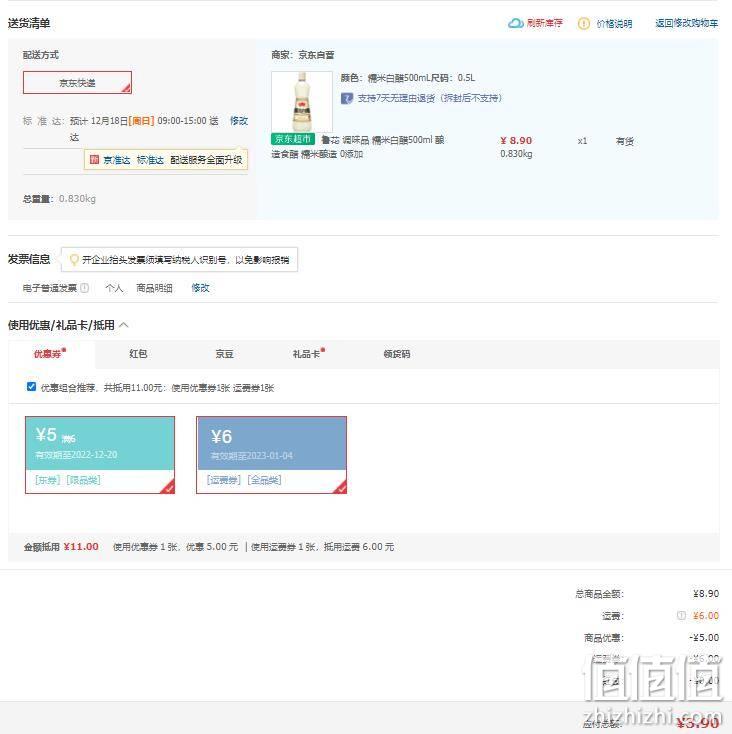Deselect the ¥6 运费券 coupon
Image resolution: width=732 pixels, height=734 pixels.
point(271,455)
